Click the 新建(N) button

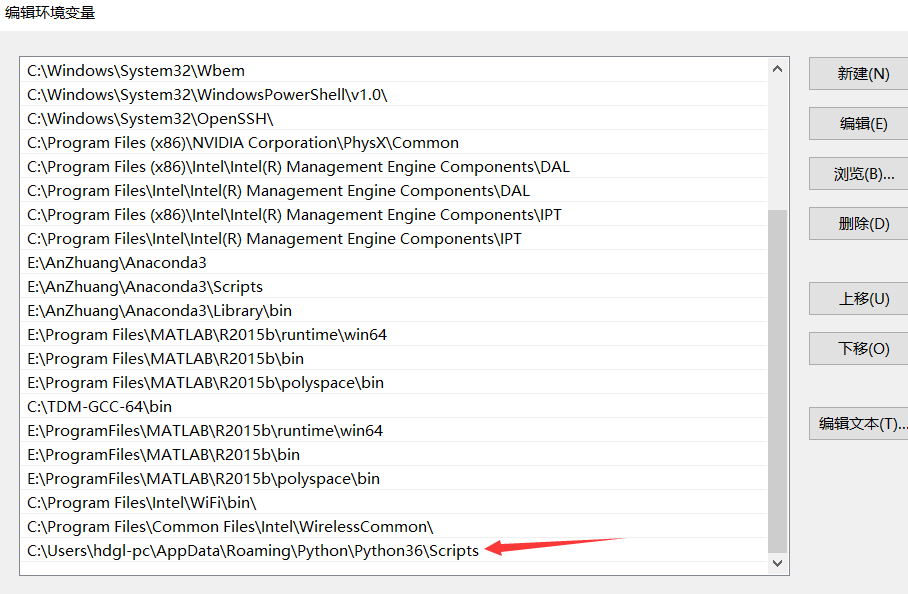coord(859,74)
